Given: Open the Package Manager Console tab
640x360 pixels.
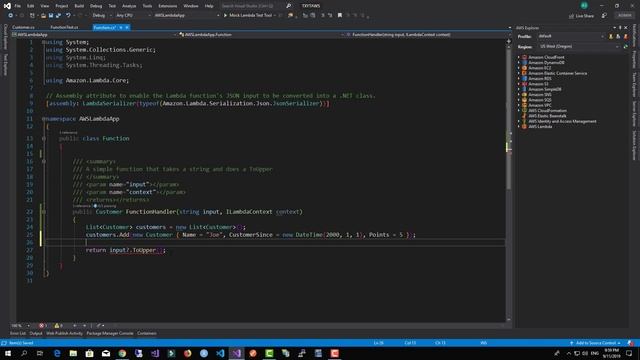Looking at the screenshot, I should [x=110, y=333].
